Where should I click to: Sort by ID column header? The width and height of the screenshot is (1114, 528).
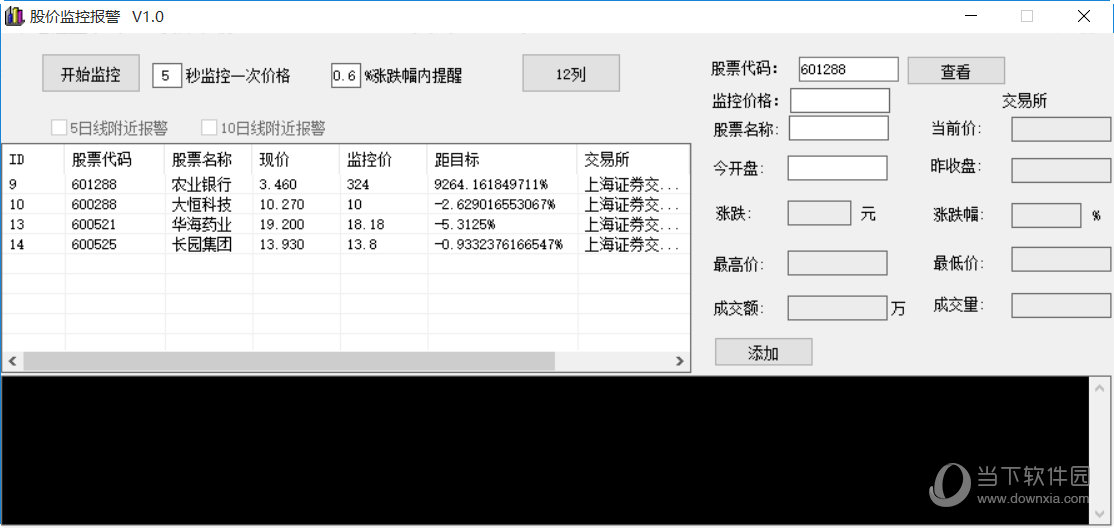pyautogui.click(x=34, y=159)
